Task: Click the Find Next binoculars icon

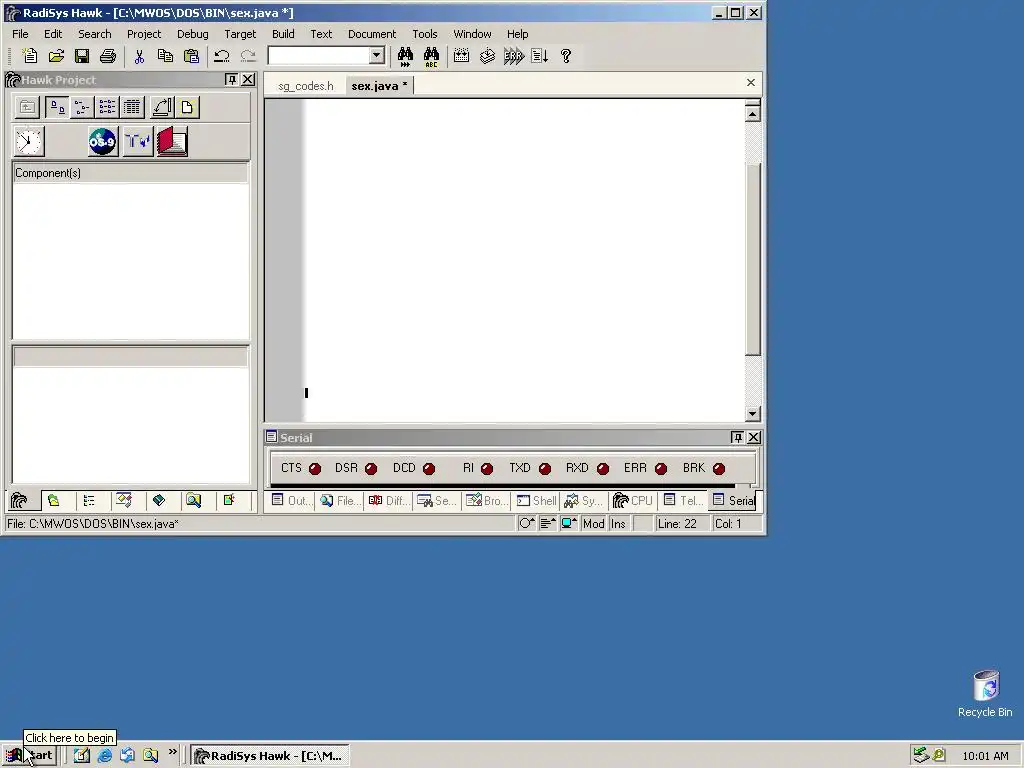Action: (x=406, y=57)
